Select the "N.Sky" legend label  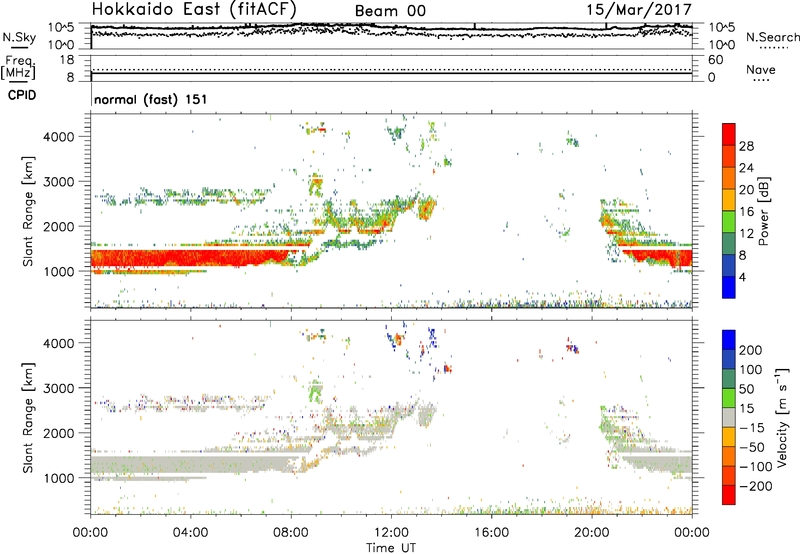click(x=19, y=37)
